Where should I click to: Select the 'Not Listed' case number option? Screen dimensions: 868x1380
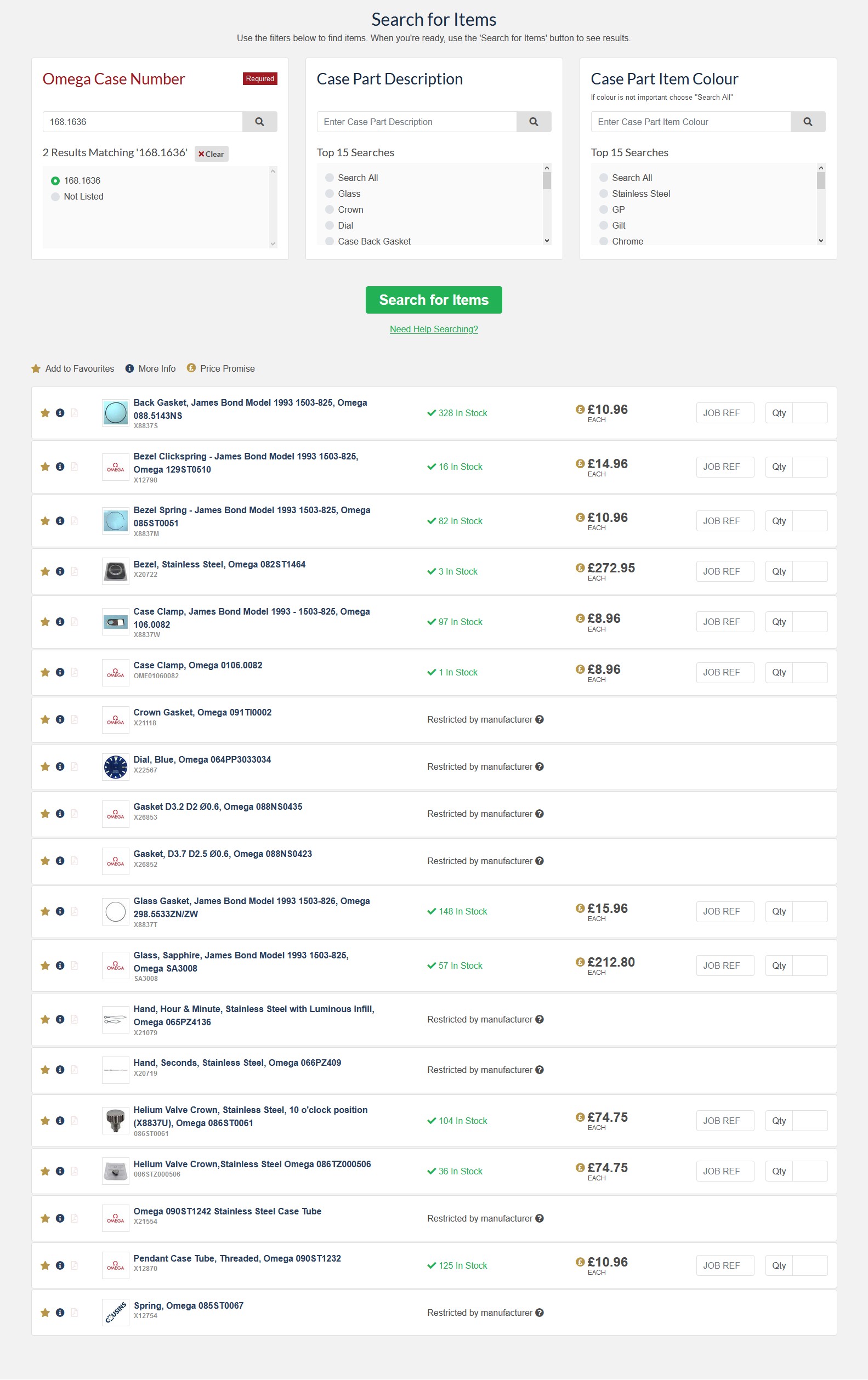55,197
